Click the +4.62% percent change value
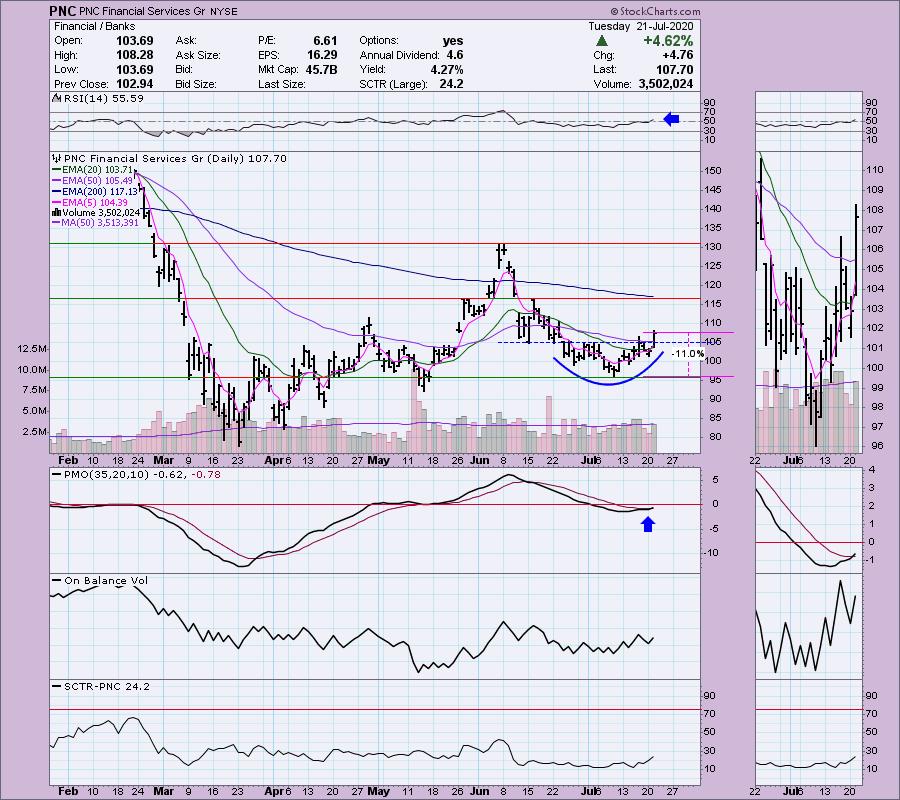Screen dimensions: 900x800 [668, 41]
